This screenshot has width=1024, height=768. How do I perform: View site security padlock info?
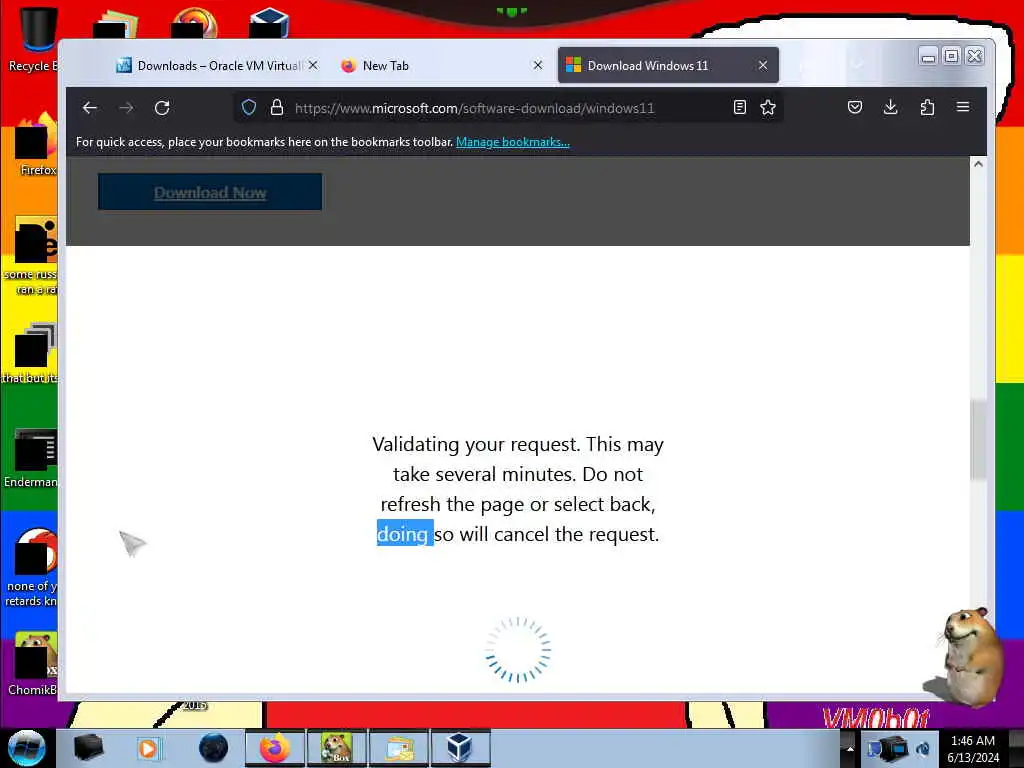click(277, 108)
